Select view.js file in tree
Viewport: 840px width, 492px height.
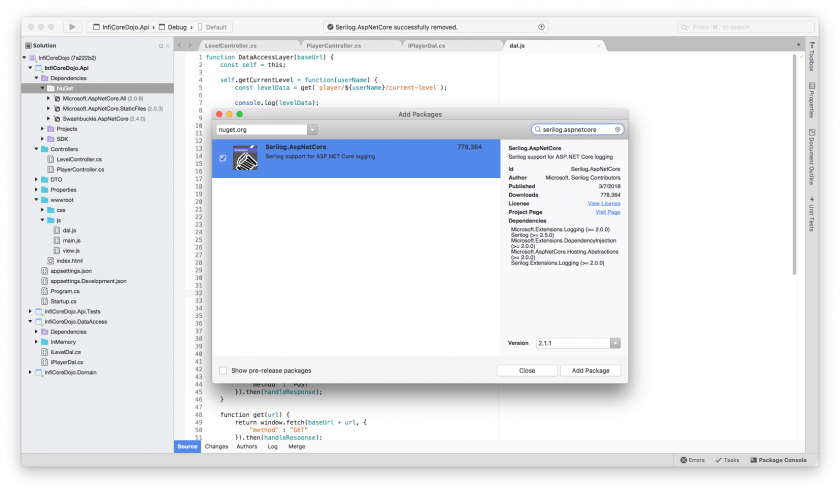coord(71,251)
